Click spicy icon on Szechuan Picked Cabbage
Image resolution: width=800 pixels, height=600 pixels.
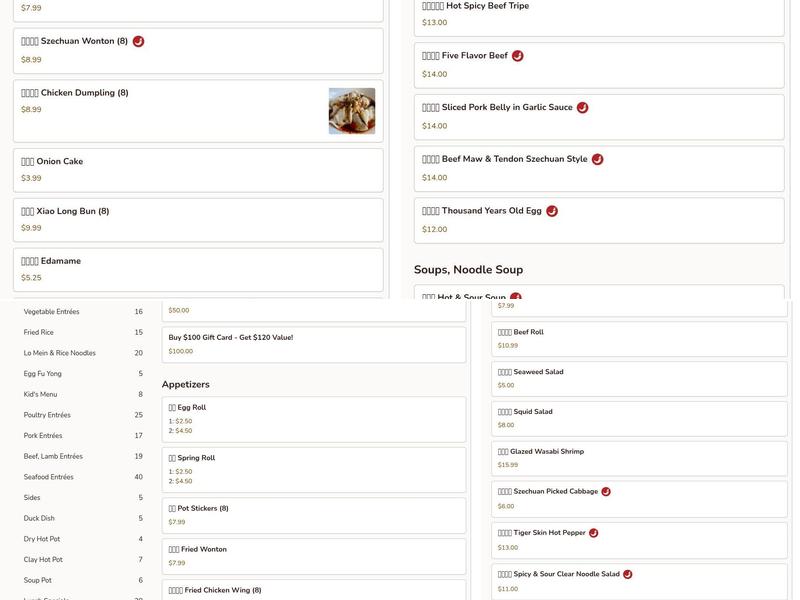pos(606,492)
